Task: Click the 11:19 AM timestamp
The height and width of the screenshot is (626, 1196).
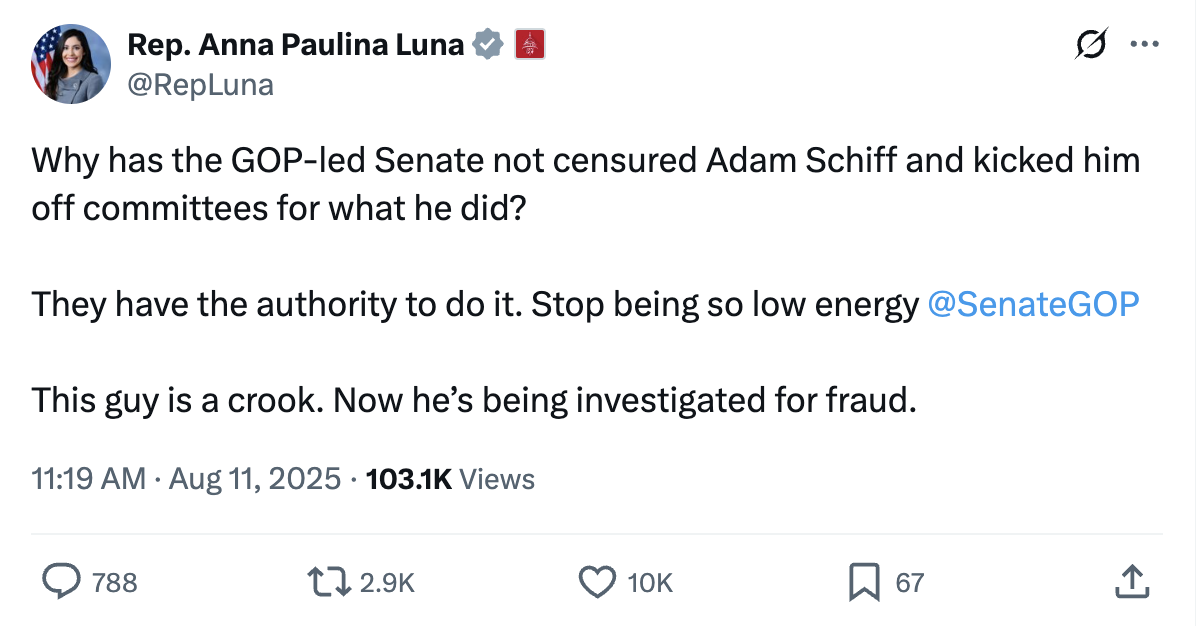Action: pyautogui.click(x=89, y=479)
